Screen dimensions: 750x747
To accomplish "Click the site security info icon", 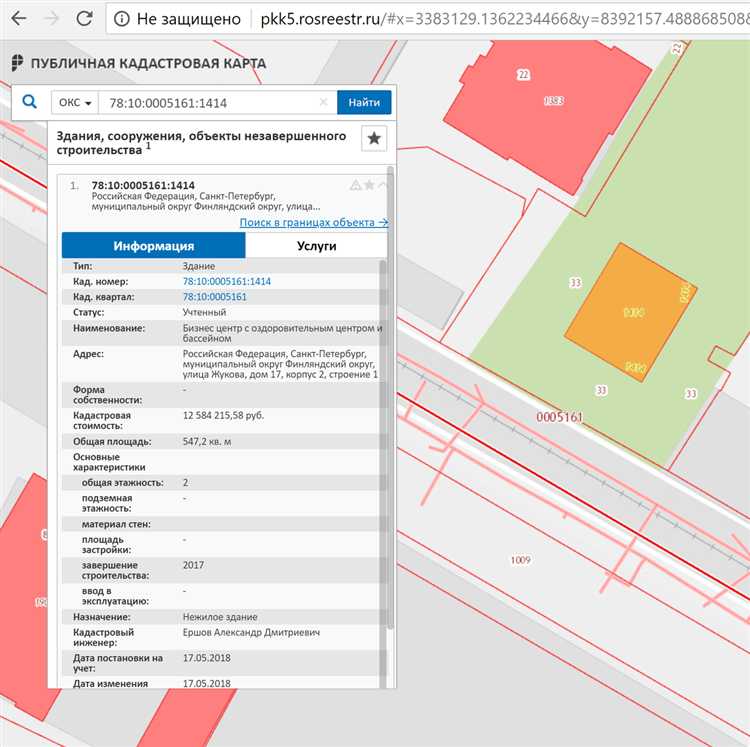I will [121, 19].
